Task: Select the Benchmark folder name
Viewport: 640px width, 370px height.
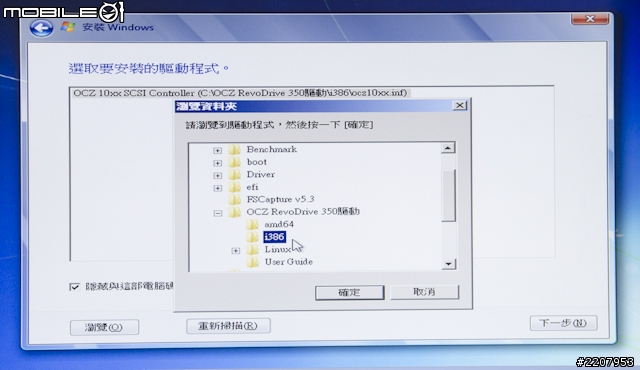Action: [271, 149]
